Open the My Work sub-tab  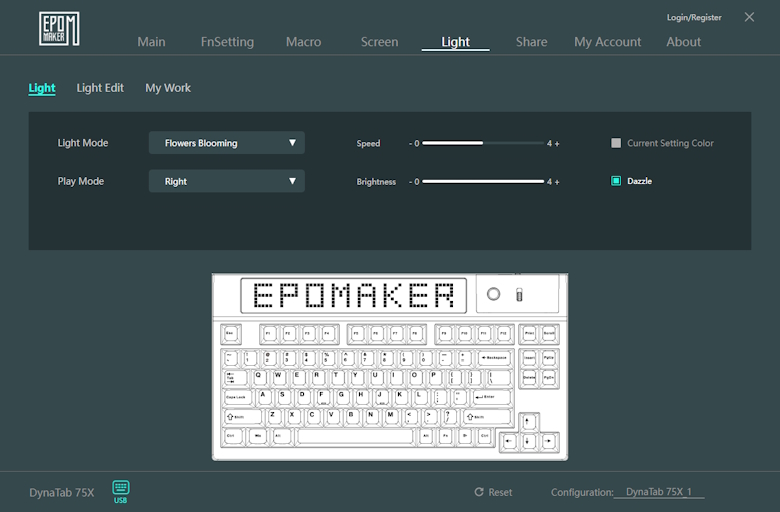pyautogui.click(x=168, y=88)
